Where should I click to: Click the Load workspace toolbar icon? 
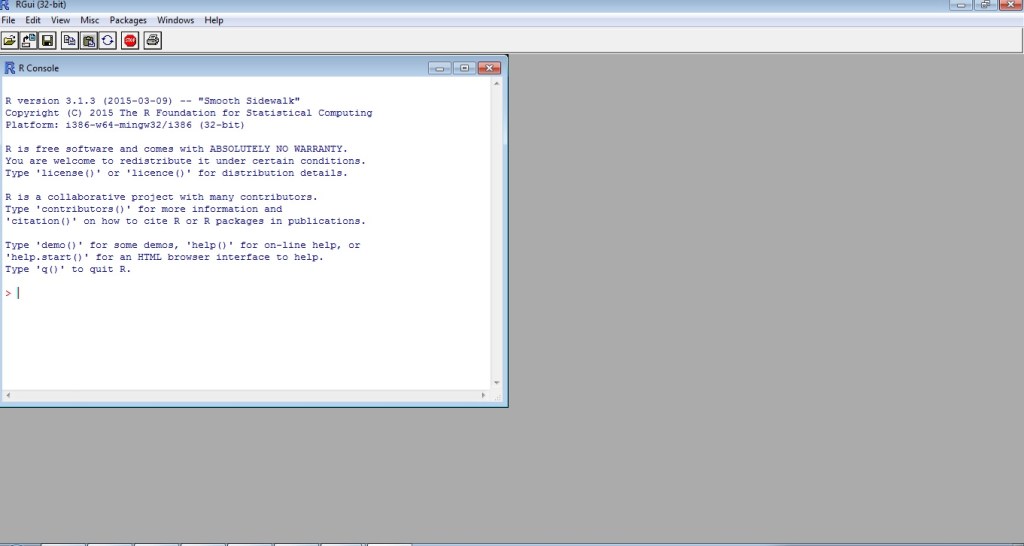click(29, 40)
